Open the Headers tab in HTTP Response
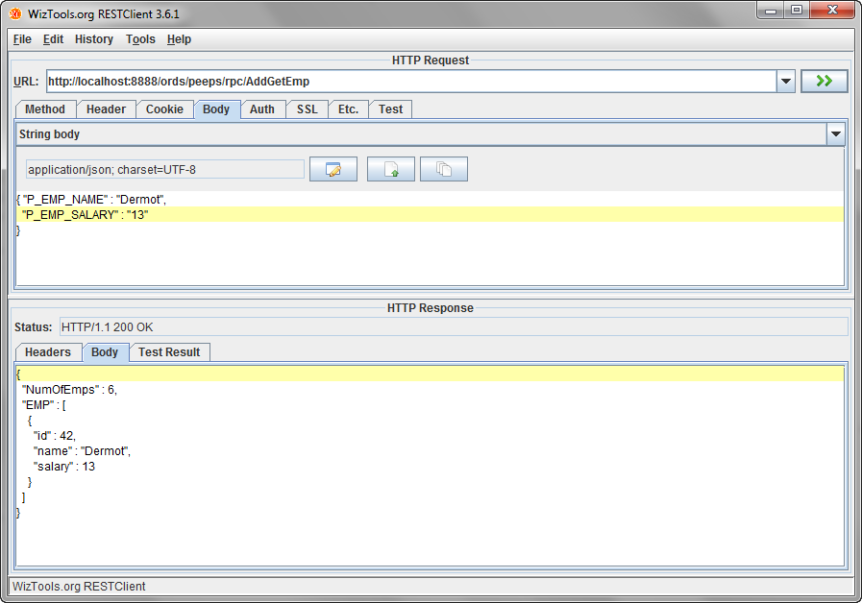 [x=47, y=352]
